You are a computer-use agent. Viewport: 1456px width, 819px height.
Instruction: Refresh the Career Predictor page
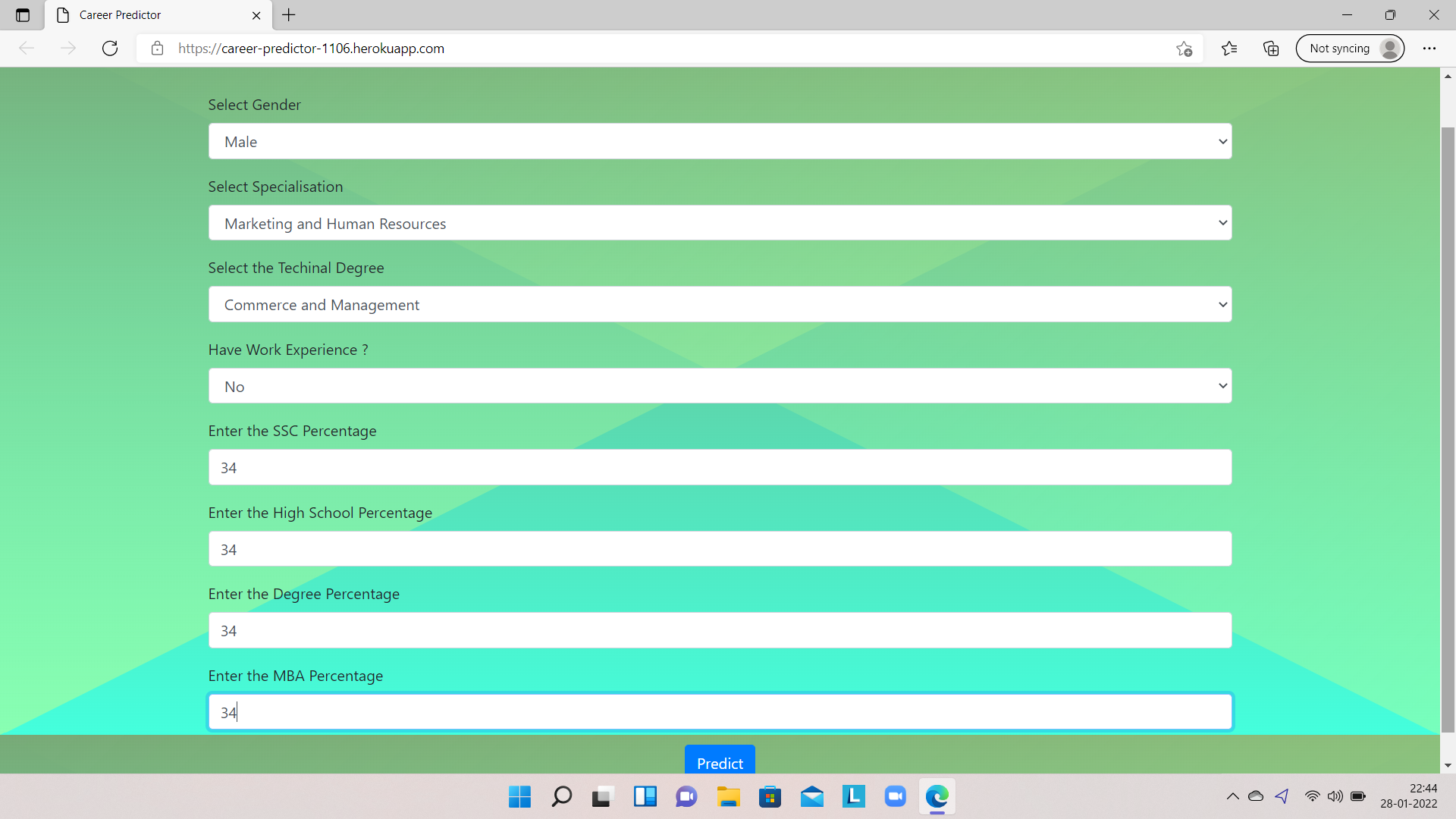click(110, 49)
